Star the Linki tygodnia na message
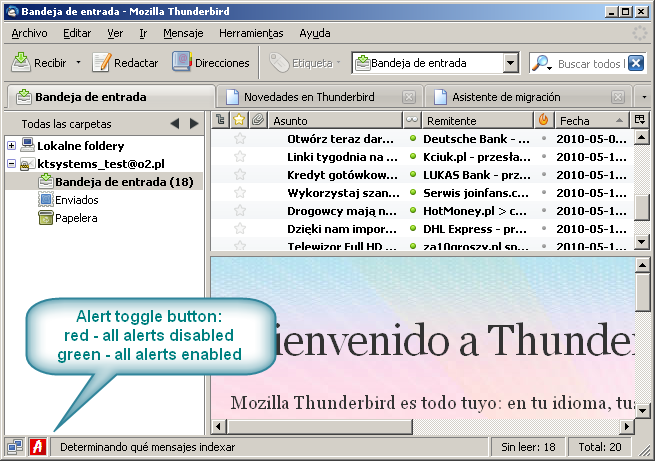Viewport: 655px width, 461px height. pyautogui.click(x=240, y=157)
